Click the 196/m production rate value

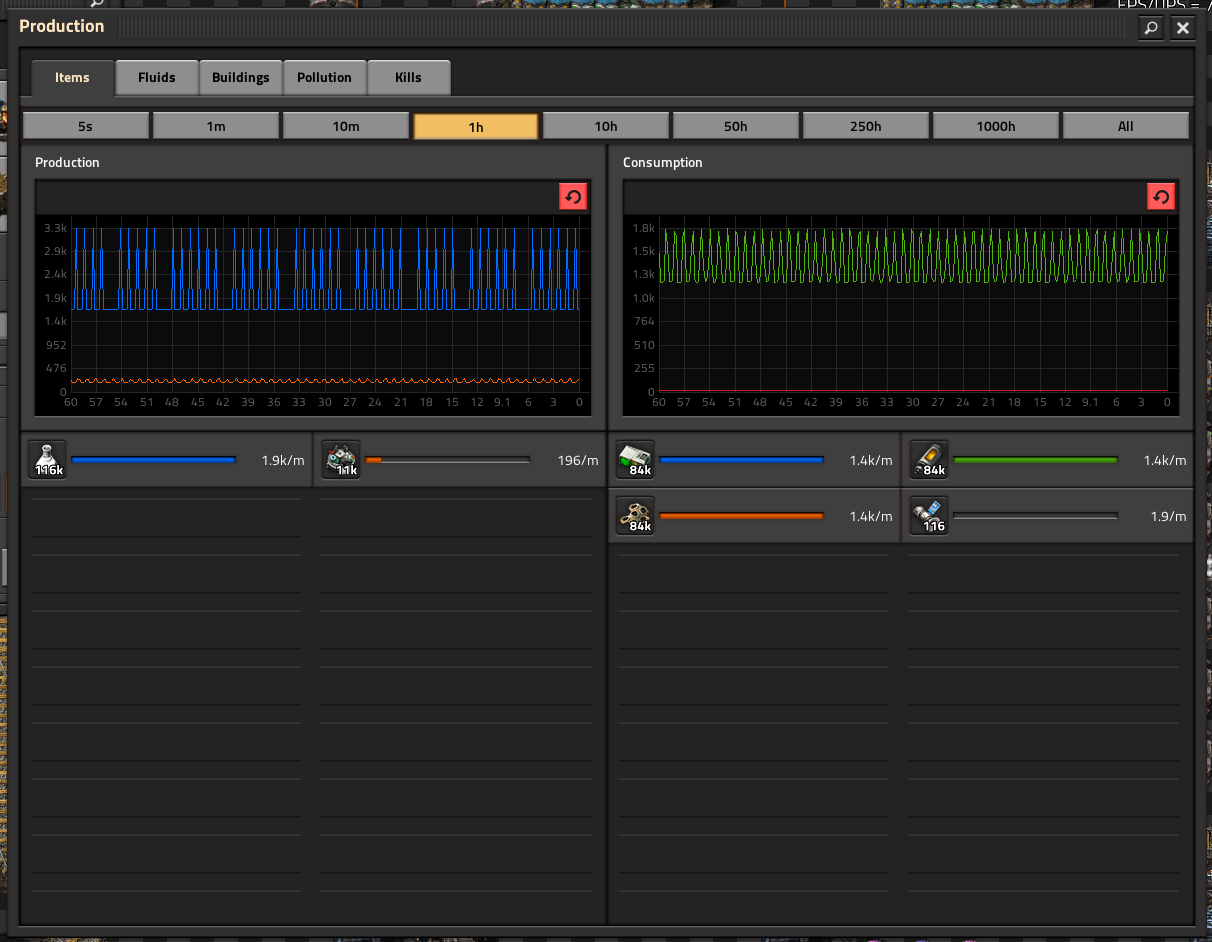pos(578,461)
